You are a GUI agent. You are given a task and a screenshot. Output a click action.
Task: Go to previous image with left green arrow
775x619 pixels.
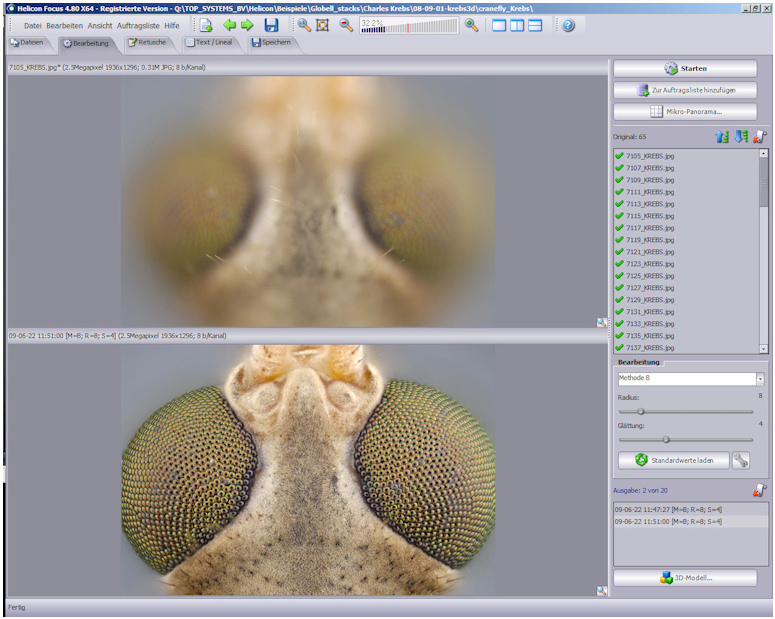tap(229, 25)
